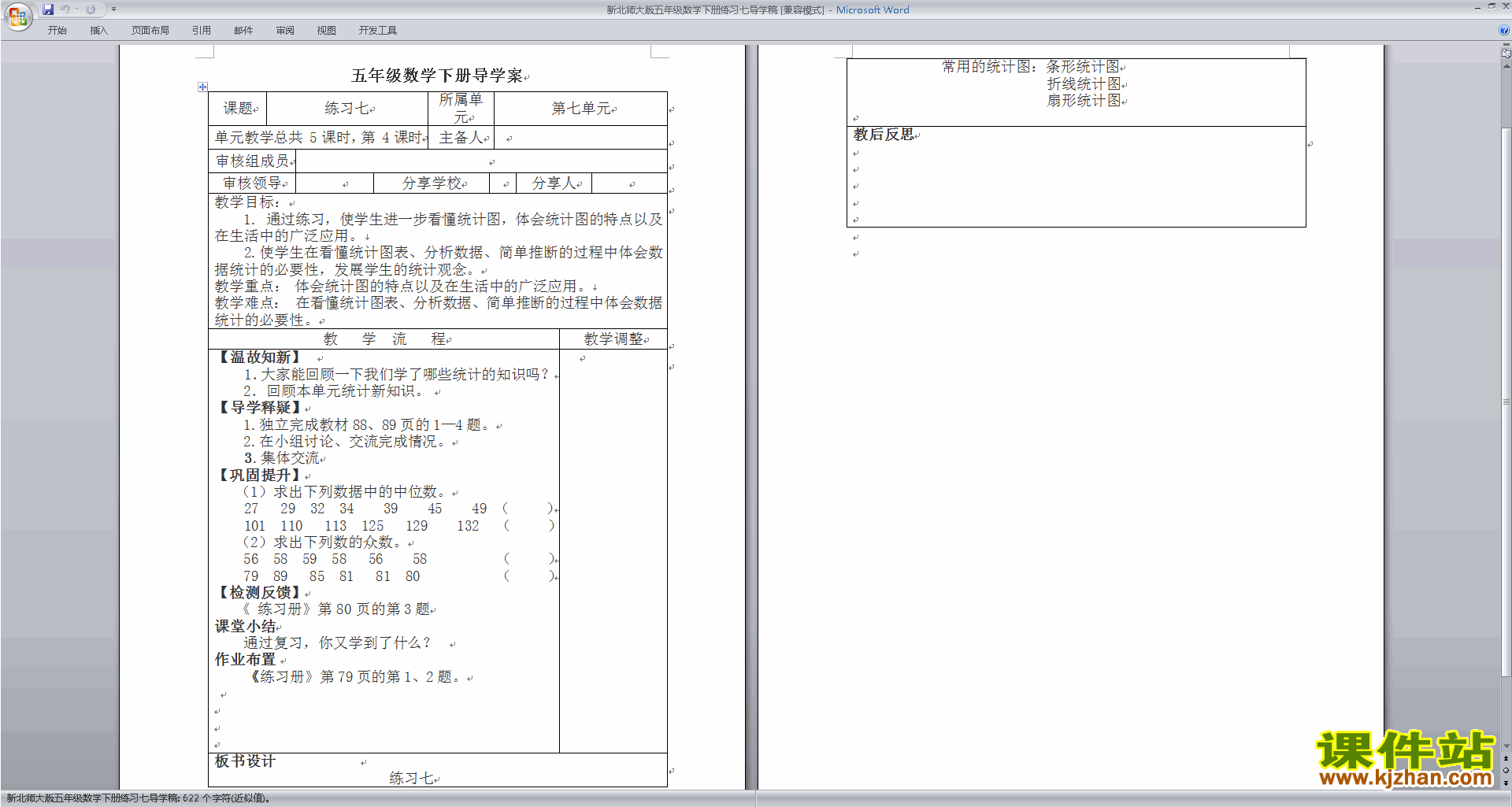Viewport: 1512px width, 807px height.
Task: Click the scroll down arrow on the vertical scrollbar
Action: tap(1506, 746)
